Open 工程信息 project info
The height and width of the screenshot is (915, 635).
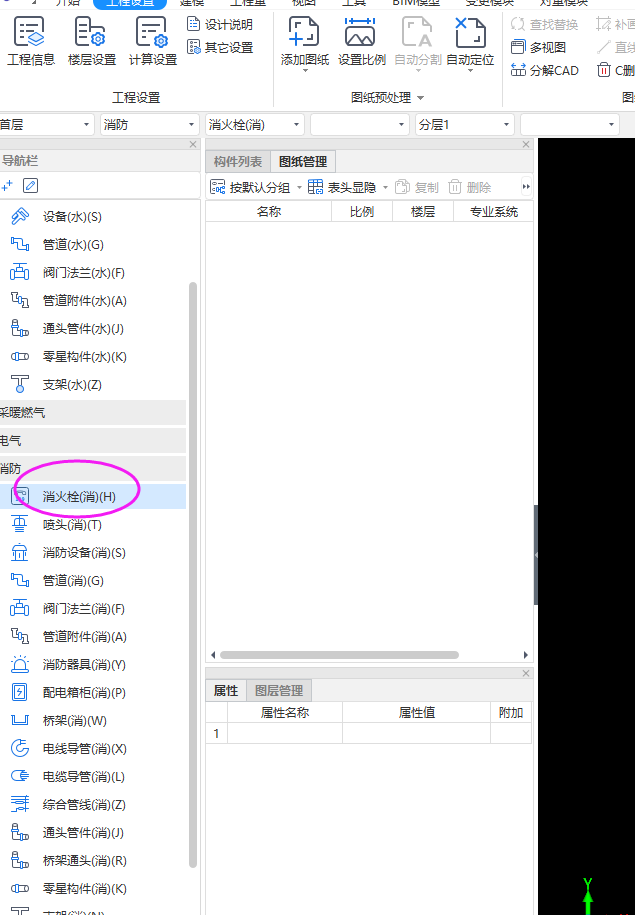click(30, 41)
